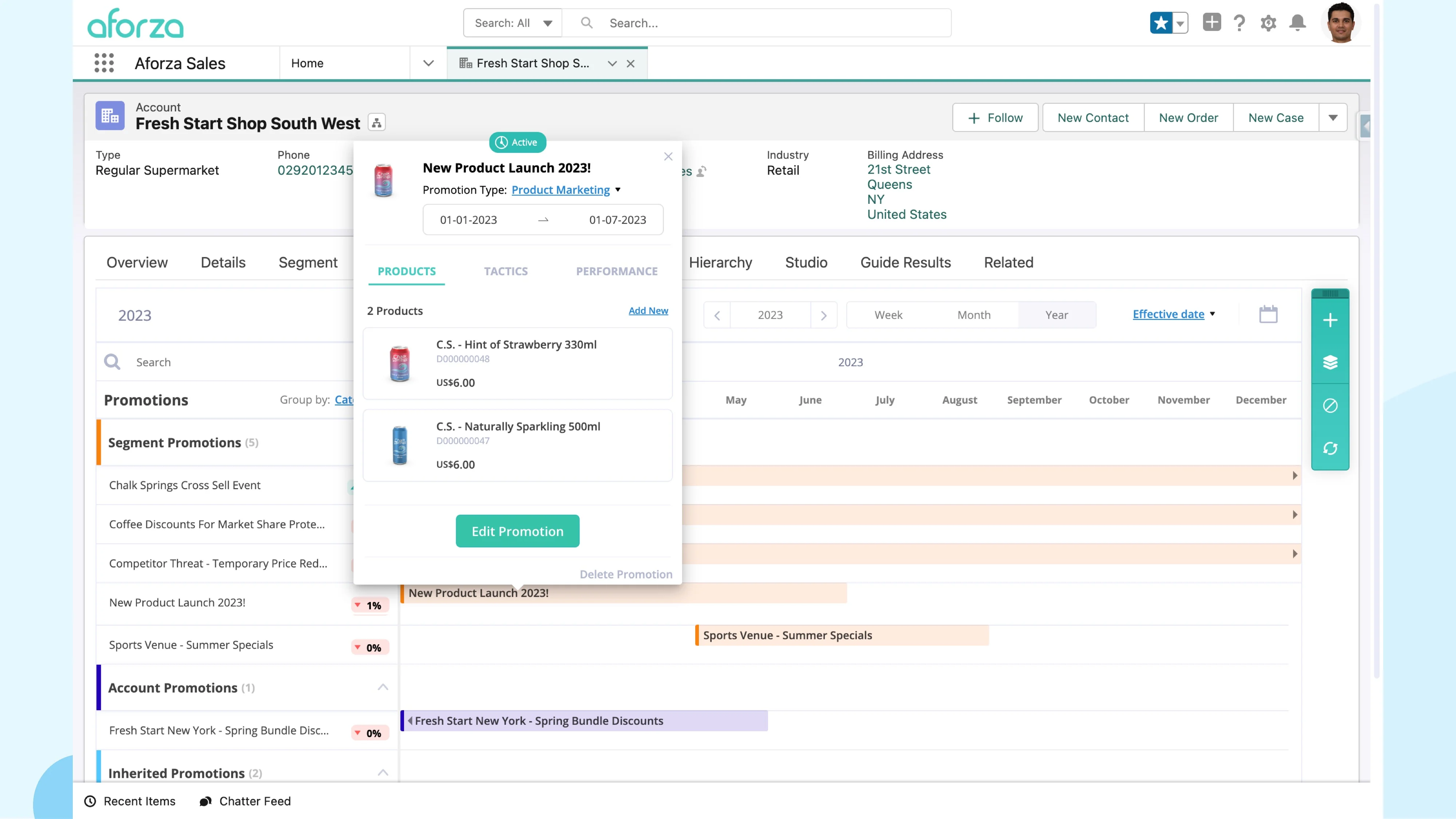Open the TACTICS tab in popup
1456x819 pixels.
[506, 271]
